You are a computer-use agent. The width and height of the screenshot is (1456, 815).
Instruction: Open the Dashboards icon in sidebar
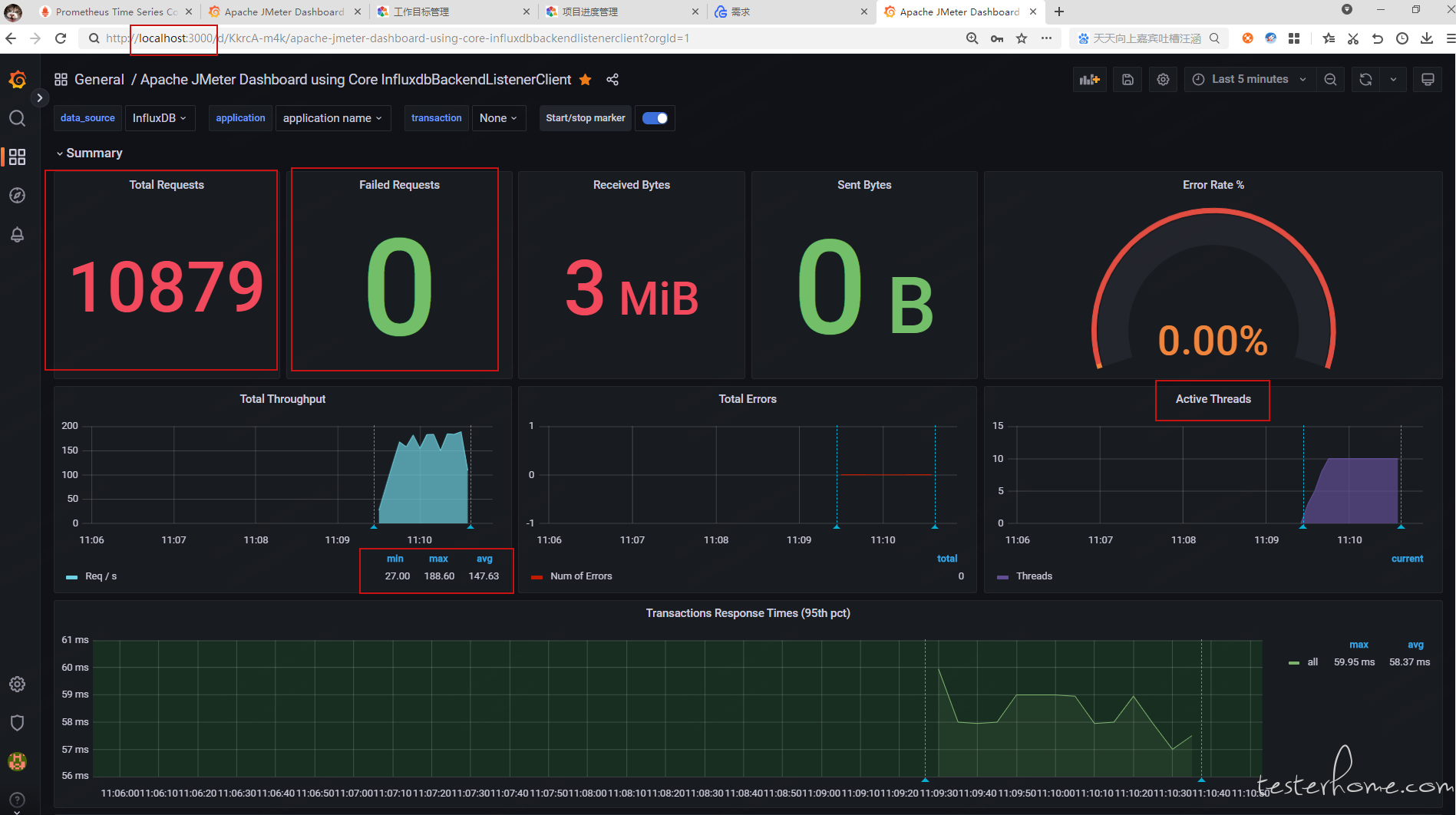coord(17,157)
